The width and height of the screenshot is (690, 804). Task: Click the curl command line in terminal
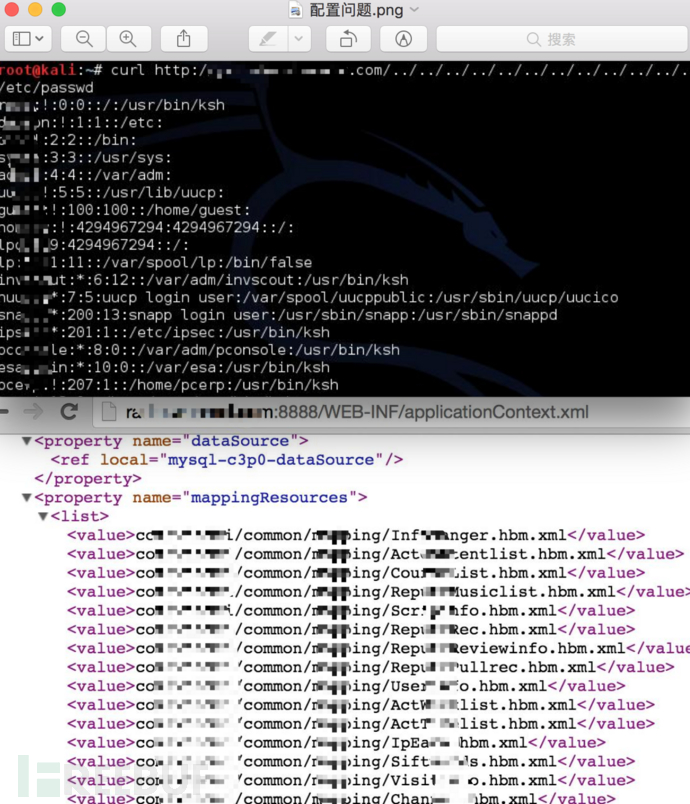coord(344,70)
